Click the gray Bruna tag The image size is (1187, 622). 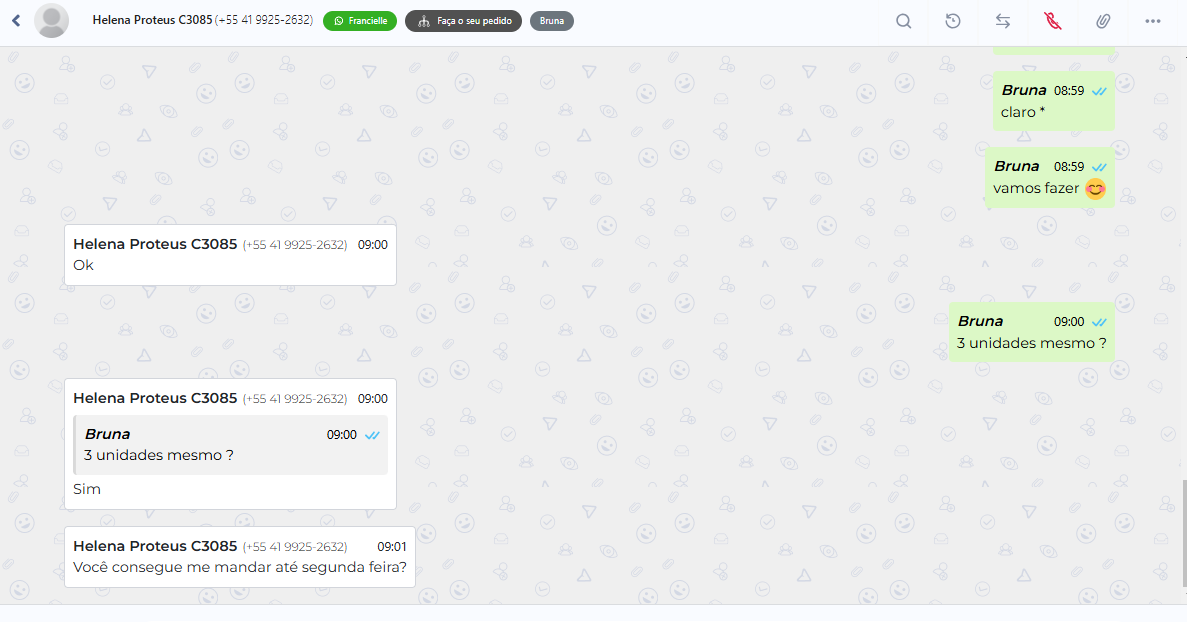pyautogui.click(x=552, y=21)
